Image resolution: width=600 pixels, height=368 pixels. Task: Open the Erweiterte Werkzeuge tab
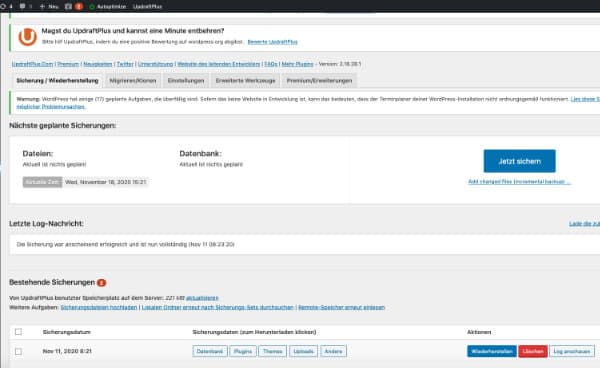pyautogui.click(x=245, y=81)
